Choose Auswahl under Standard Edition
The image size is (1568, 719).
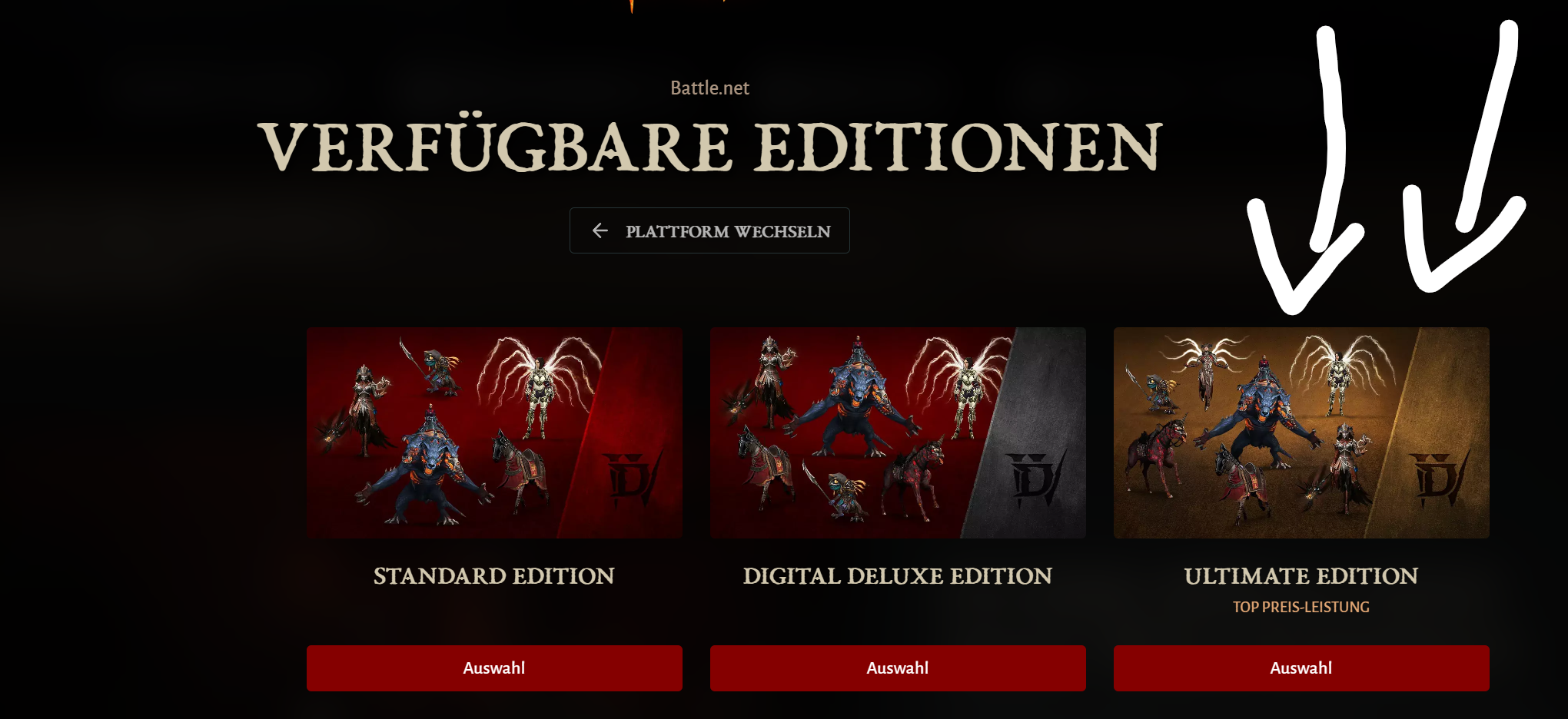tap(494, 668)
